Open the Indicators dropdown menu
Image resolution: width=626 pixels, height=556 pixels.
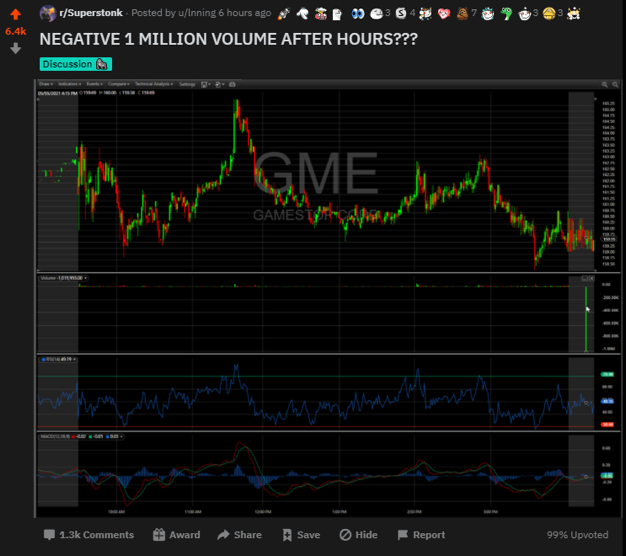coord(69,84)
